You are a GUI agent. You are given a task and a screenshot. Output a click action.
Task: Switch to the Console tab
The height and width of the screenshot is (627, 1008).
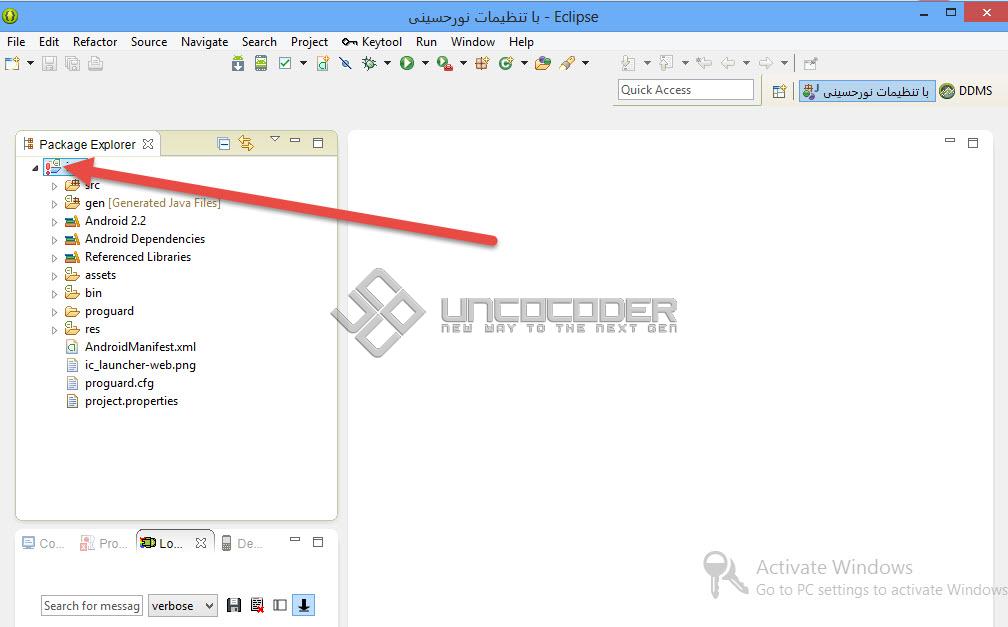43,543
